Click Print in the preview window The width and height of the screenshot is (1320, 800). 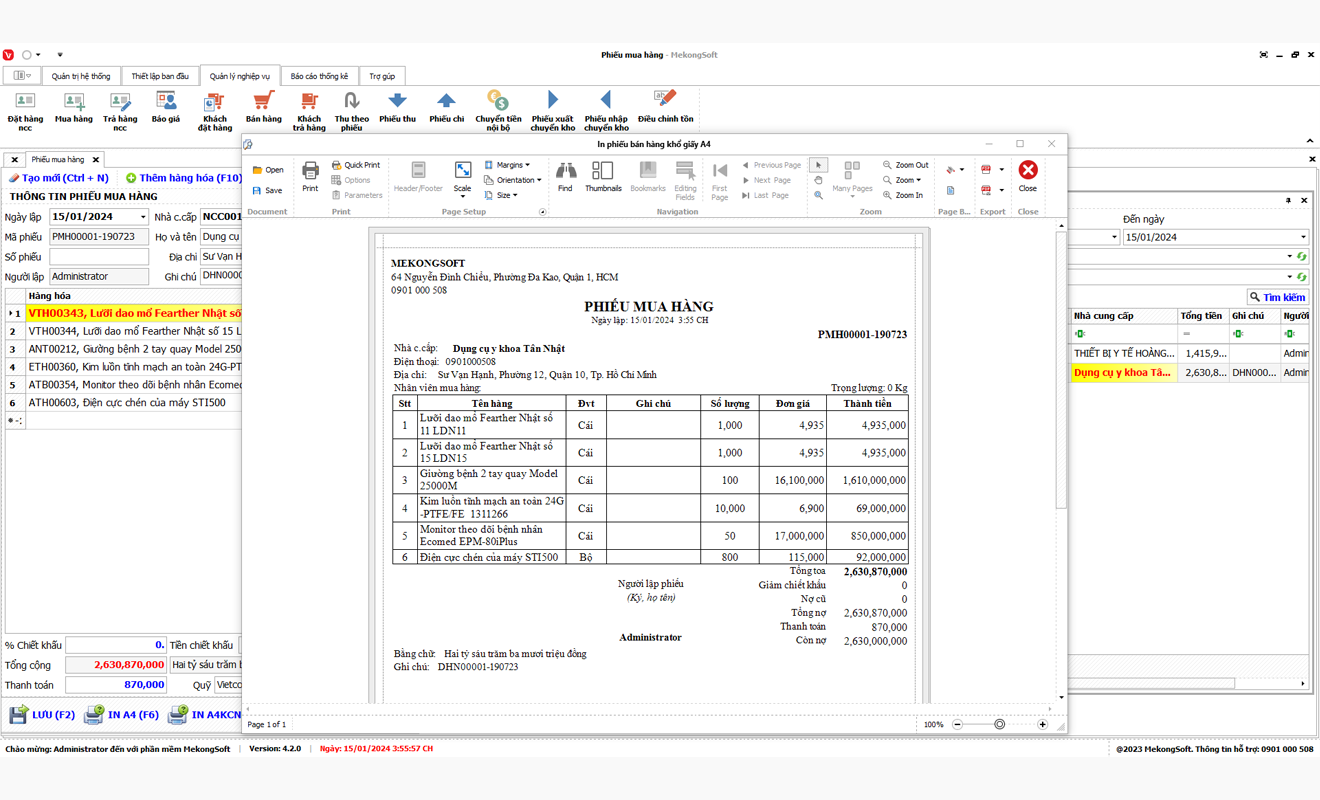(x=310, y=176)
